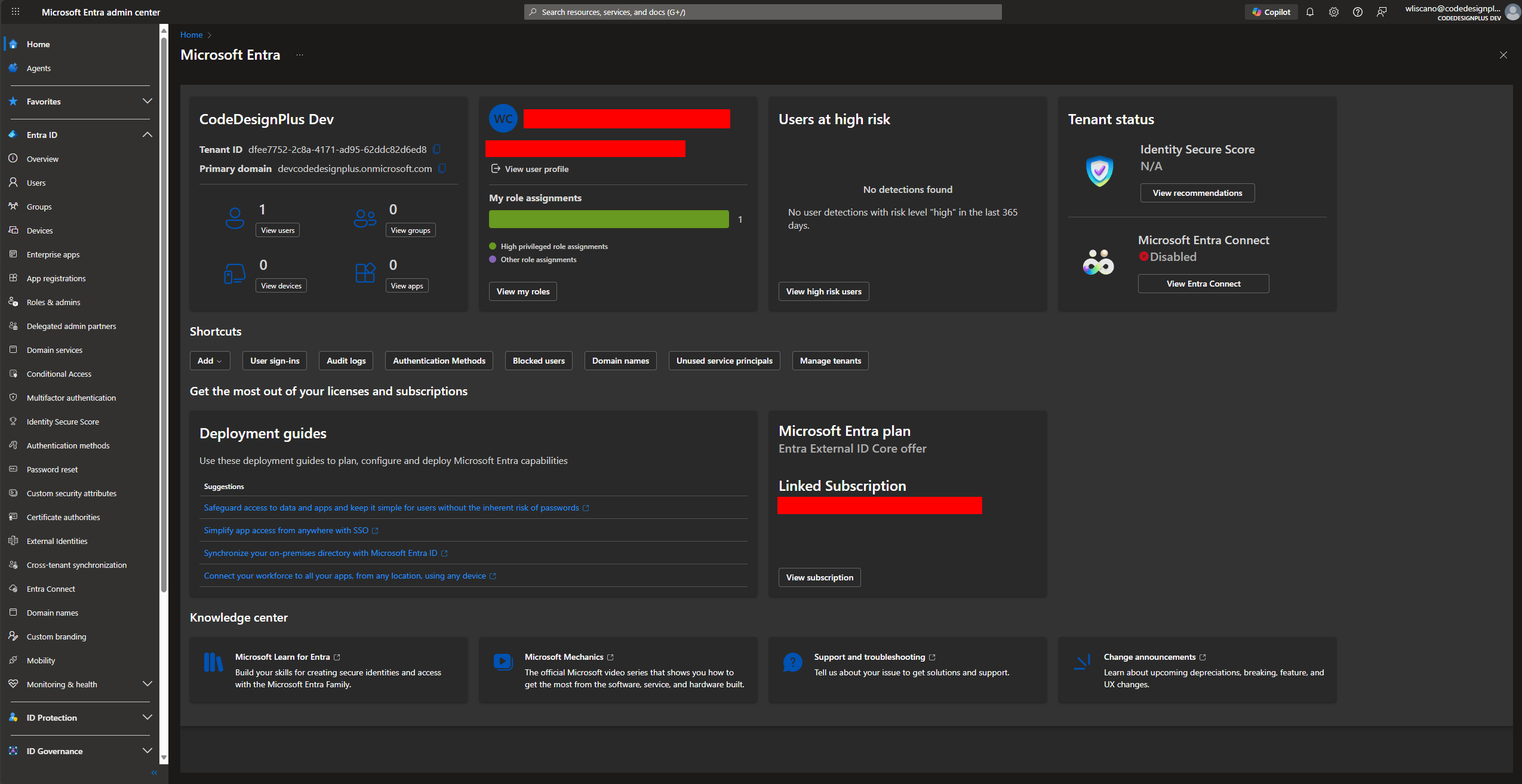
Task: Click the Agents icon in sidebar
Action: click(13, 68)
